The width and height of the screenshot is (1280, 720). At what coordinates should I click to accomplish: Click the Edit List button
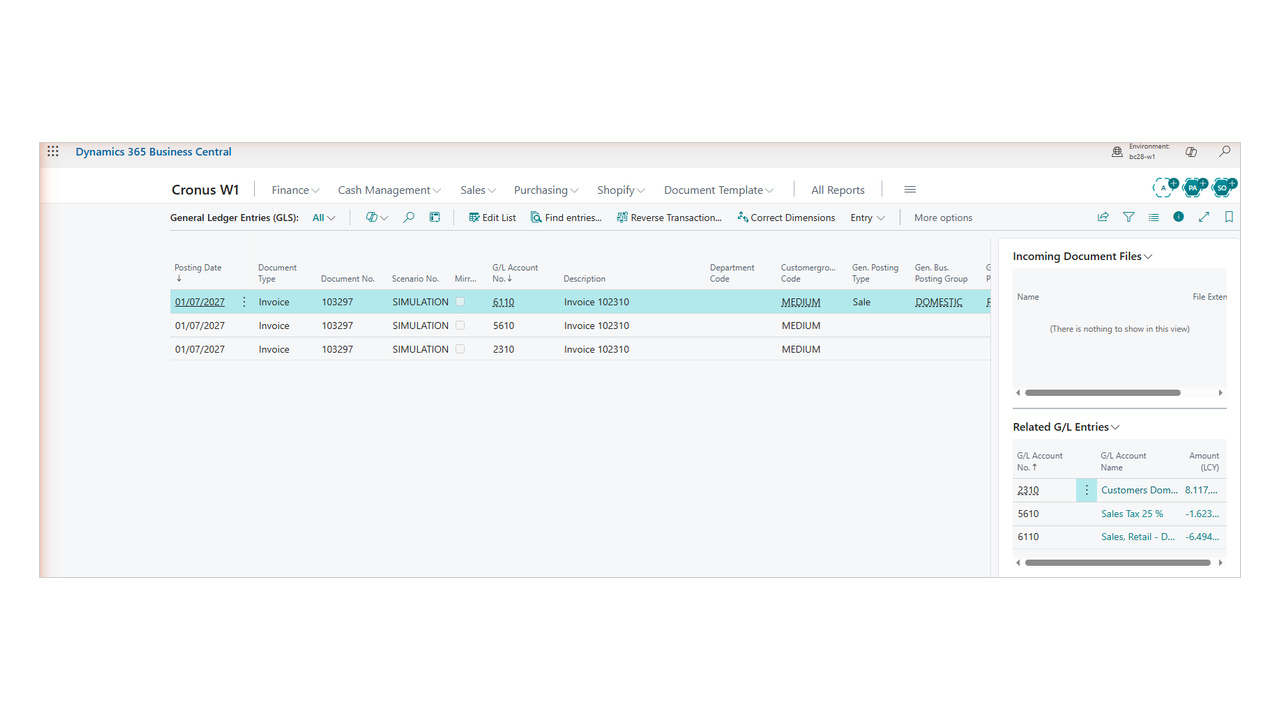(493, 217)
